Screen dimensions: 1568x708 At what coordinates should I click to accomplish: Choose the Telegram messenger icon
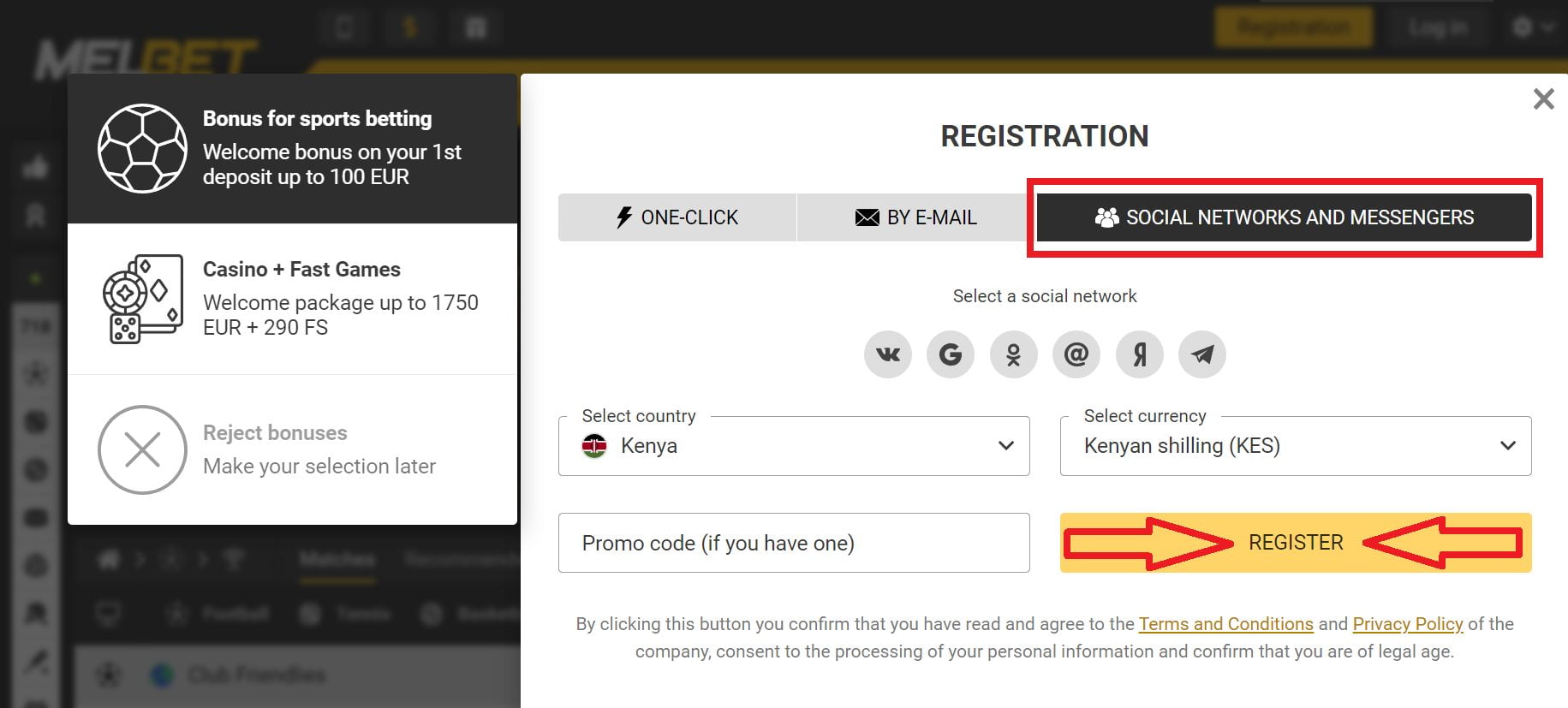coord(1202,354)
